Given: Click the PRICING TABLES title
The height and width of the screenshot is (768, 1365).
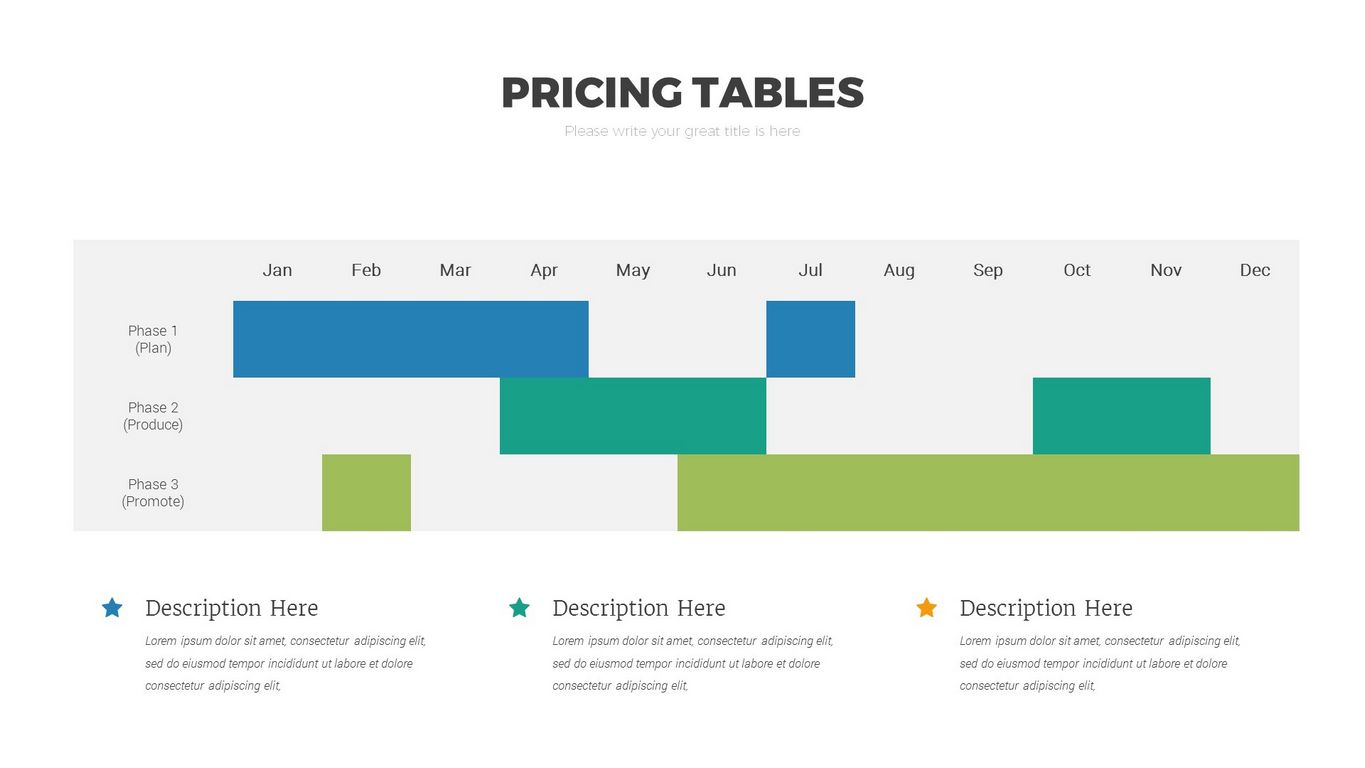Looking at the screenshot, I should click(x=682, y=93).
